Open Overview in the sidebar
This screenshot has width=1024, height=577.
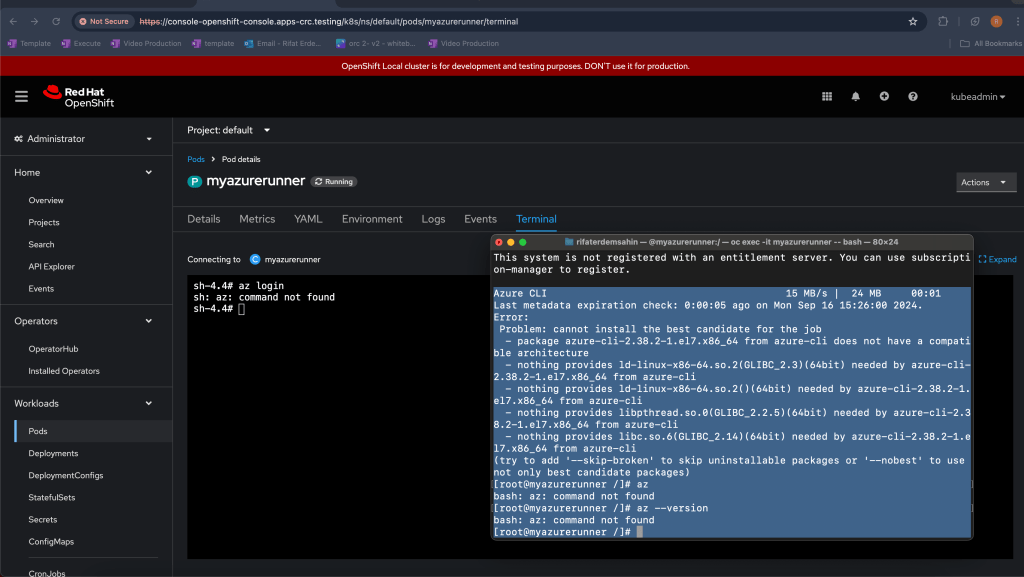(x=46, y=200)
